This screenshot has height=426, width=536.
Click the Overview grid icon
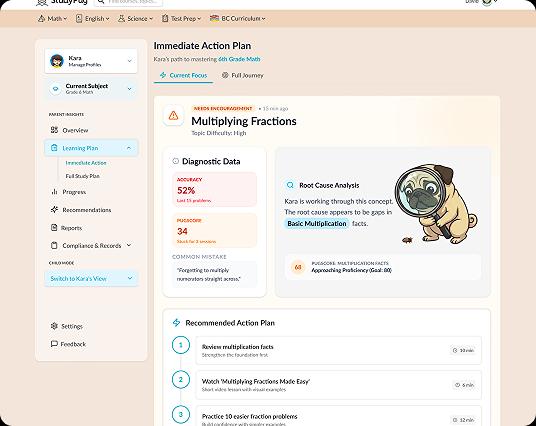[x=54, y=130]
